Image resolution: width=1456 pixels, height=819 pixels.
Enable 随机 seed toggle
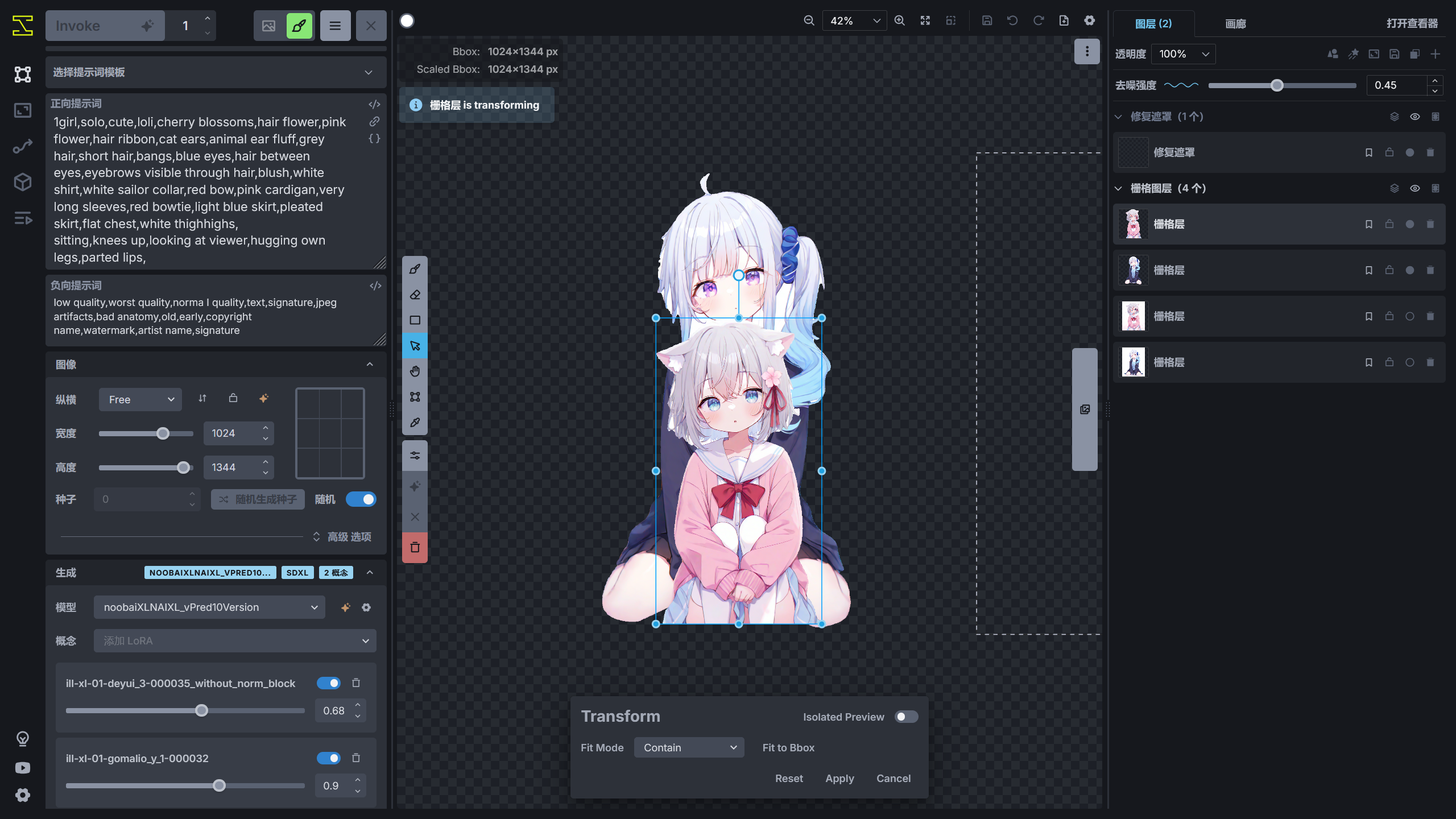(x=361, y=499)
